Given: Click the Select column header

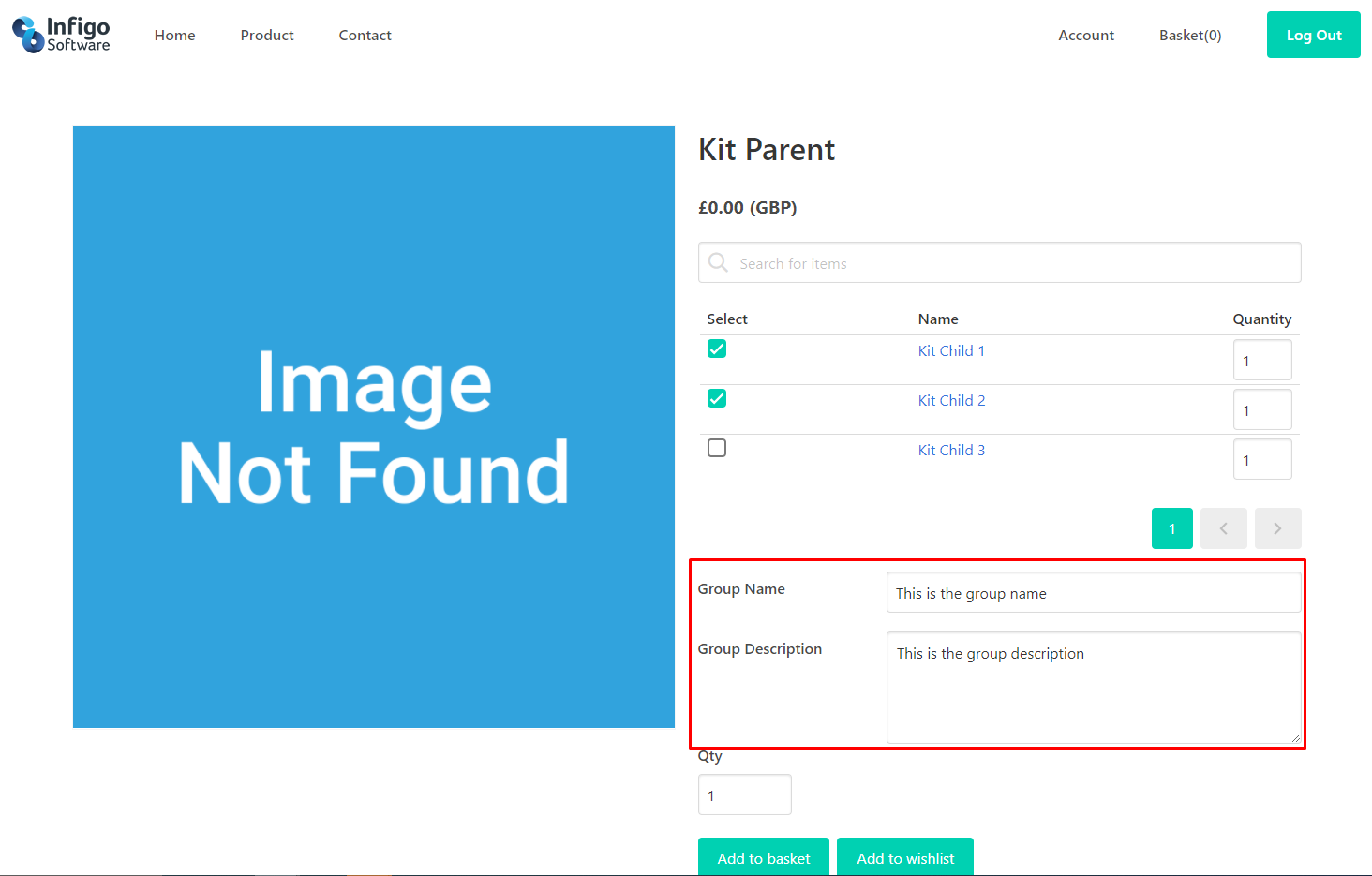Looking at the screenshot, I should [727, 319].
